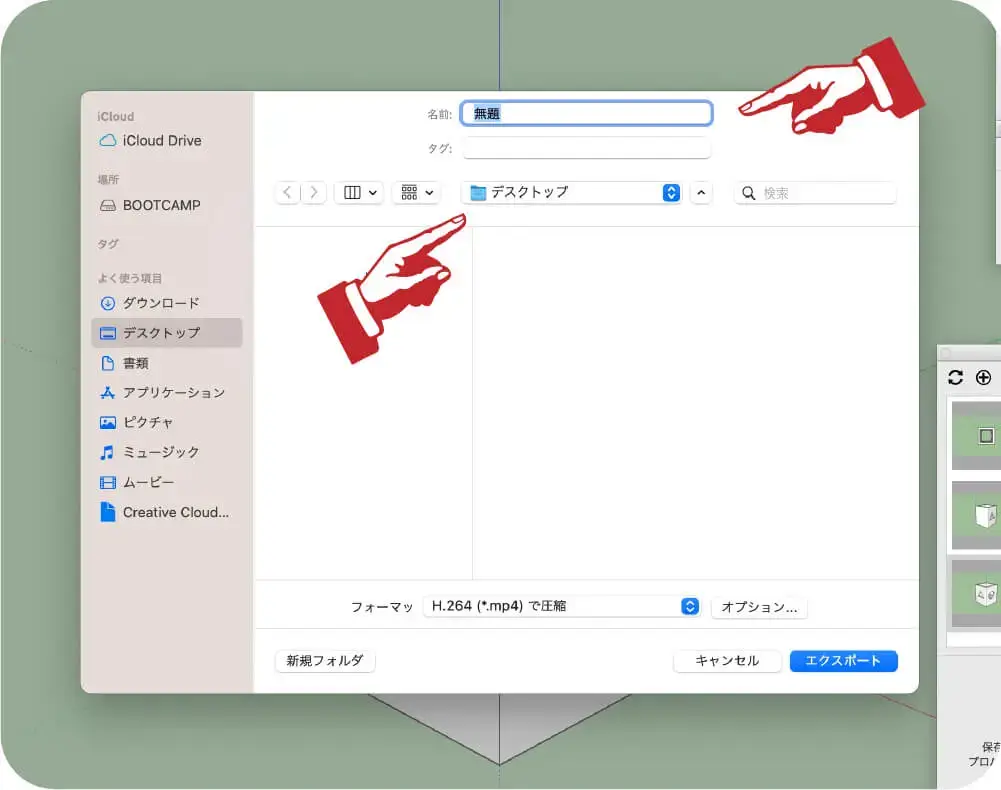Create a folder with 新規フォルダ
The height and width of the screenshot is (790, 1001).
[324, 661]
